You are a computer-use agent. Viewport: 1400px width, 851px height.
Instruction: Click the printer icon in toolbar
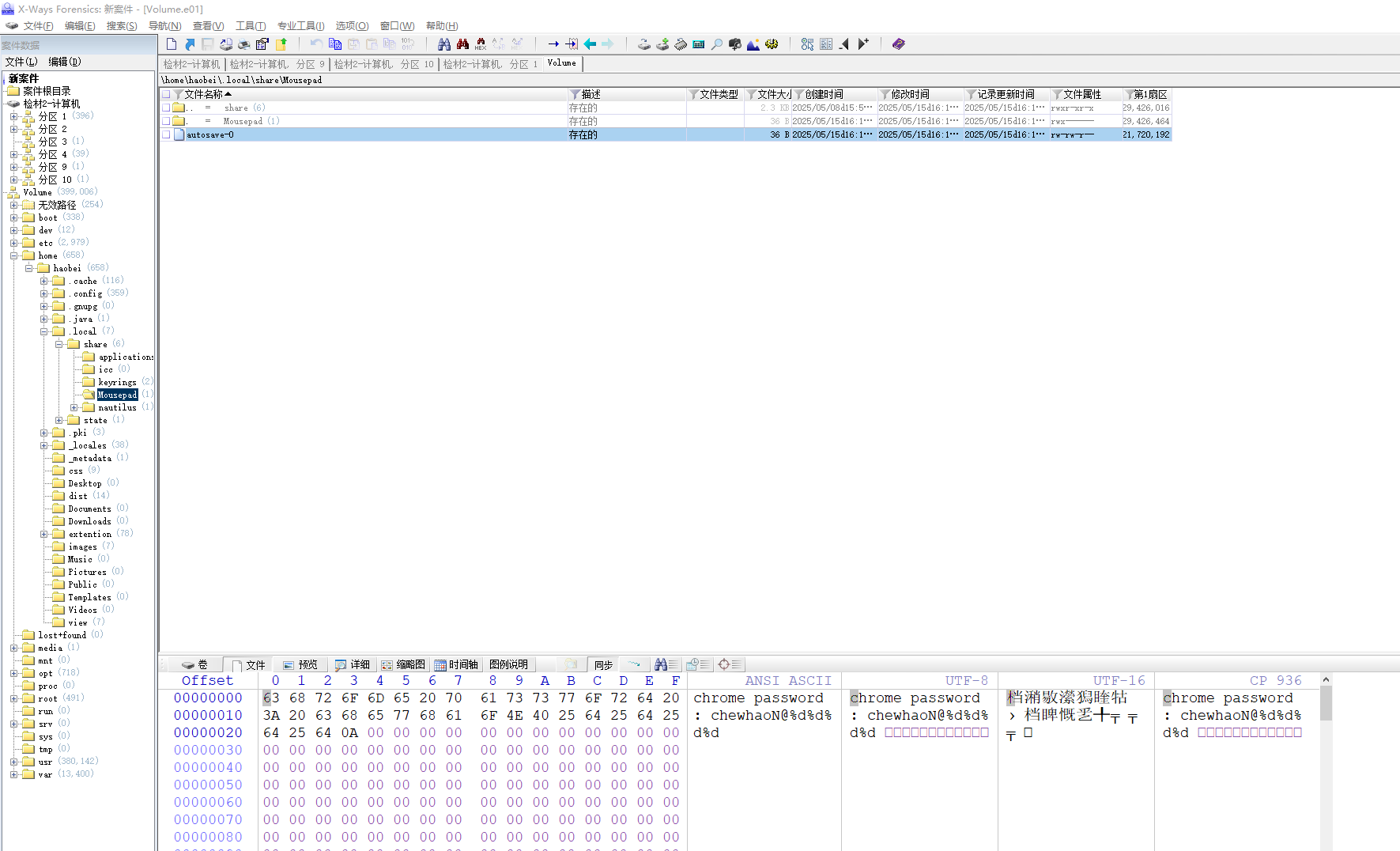point(244,44)
